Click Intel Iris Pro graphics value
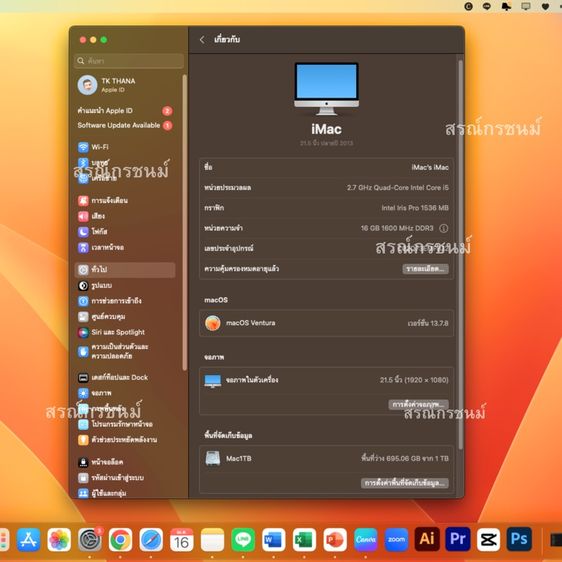 (415, 208)
